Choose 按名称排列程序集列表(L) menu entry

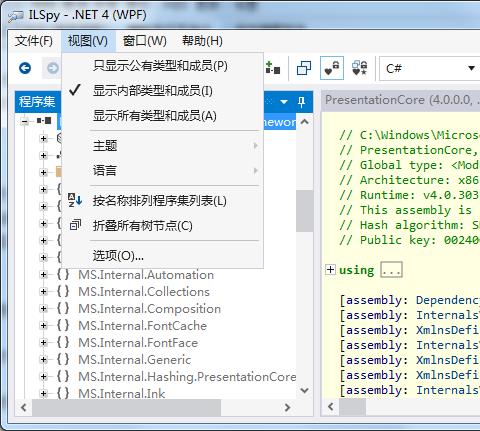tap(163, 201)
